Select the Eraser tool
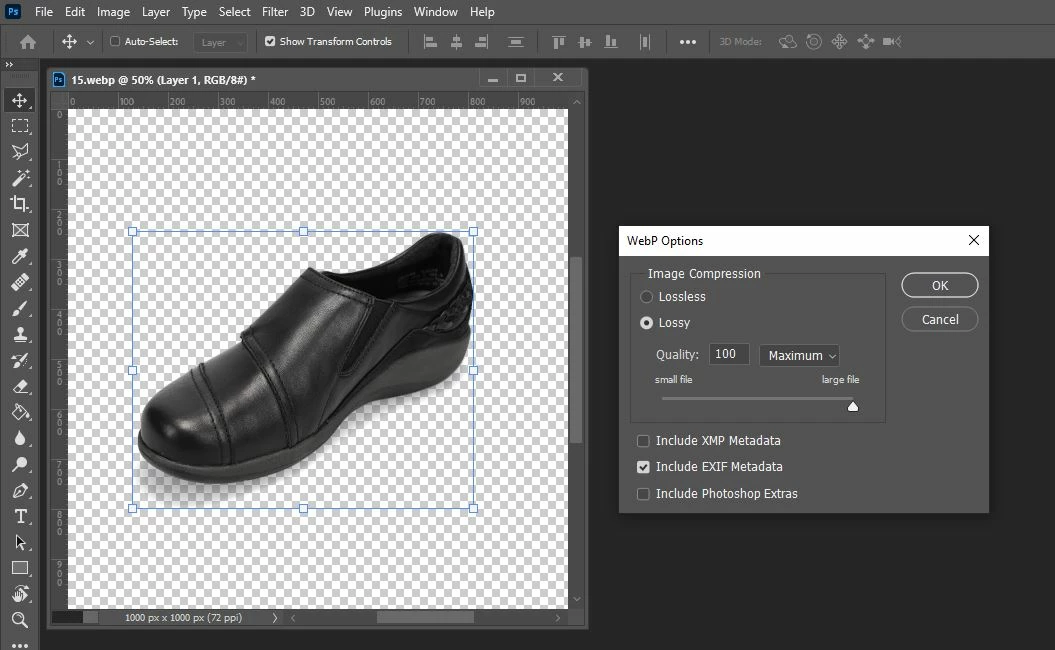 pyautogui.click(x=19, y=386)
